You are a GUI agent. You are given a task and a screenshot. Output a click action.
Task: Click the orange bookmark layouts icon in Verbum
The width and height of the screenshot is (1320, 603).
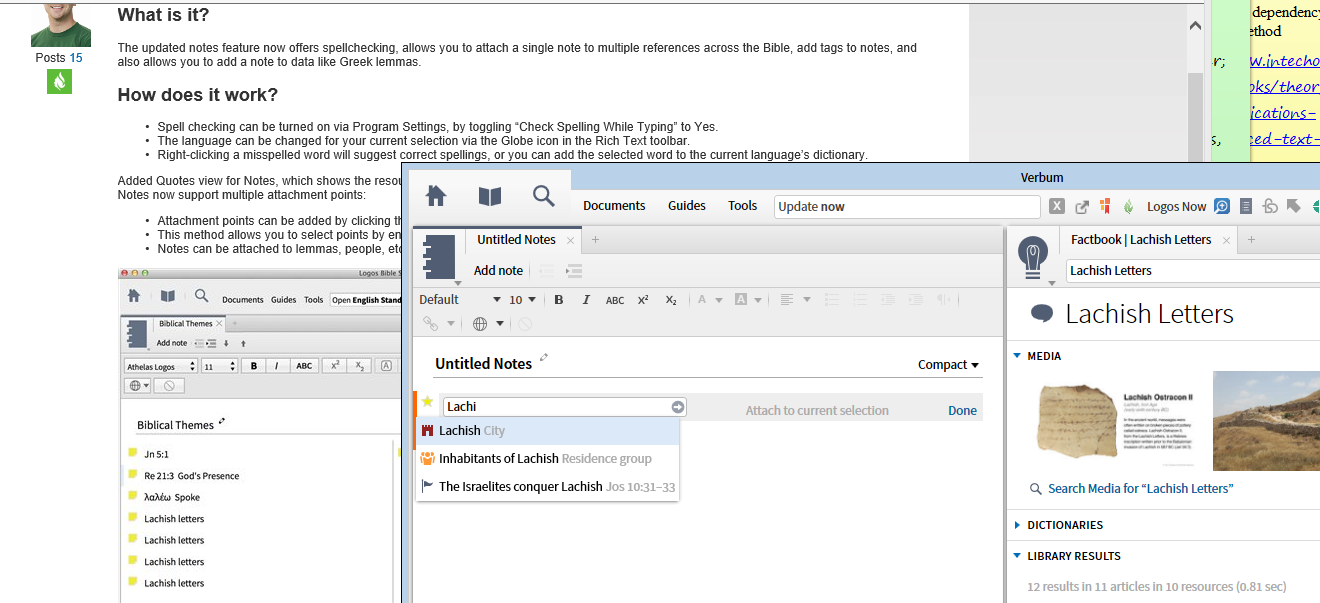click(x=1105, y=207)
